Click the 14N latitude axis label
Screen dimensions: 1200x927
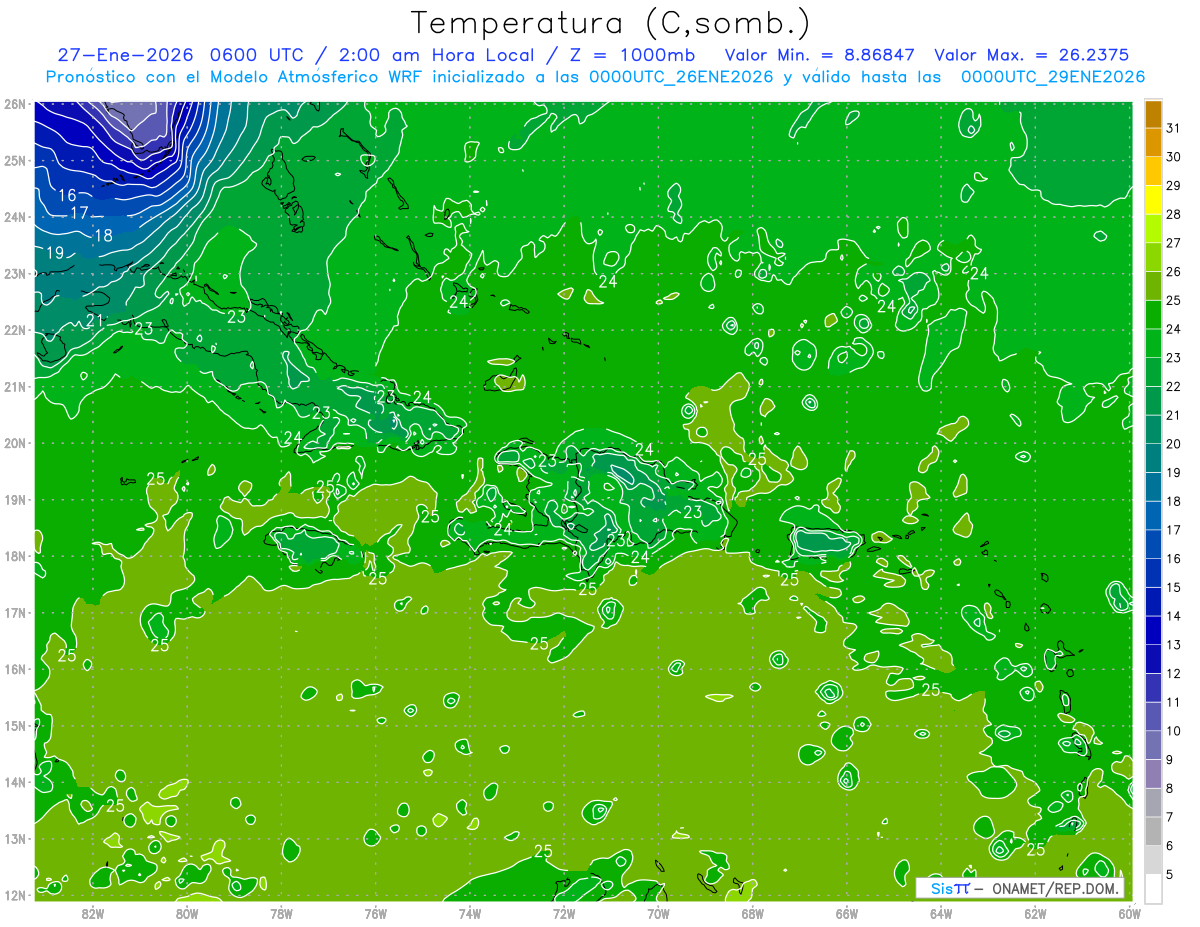tap(14, 782)
